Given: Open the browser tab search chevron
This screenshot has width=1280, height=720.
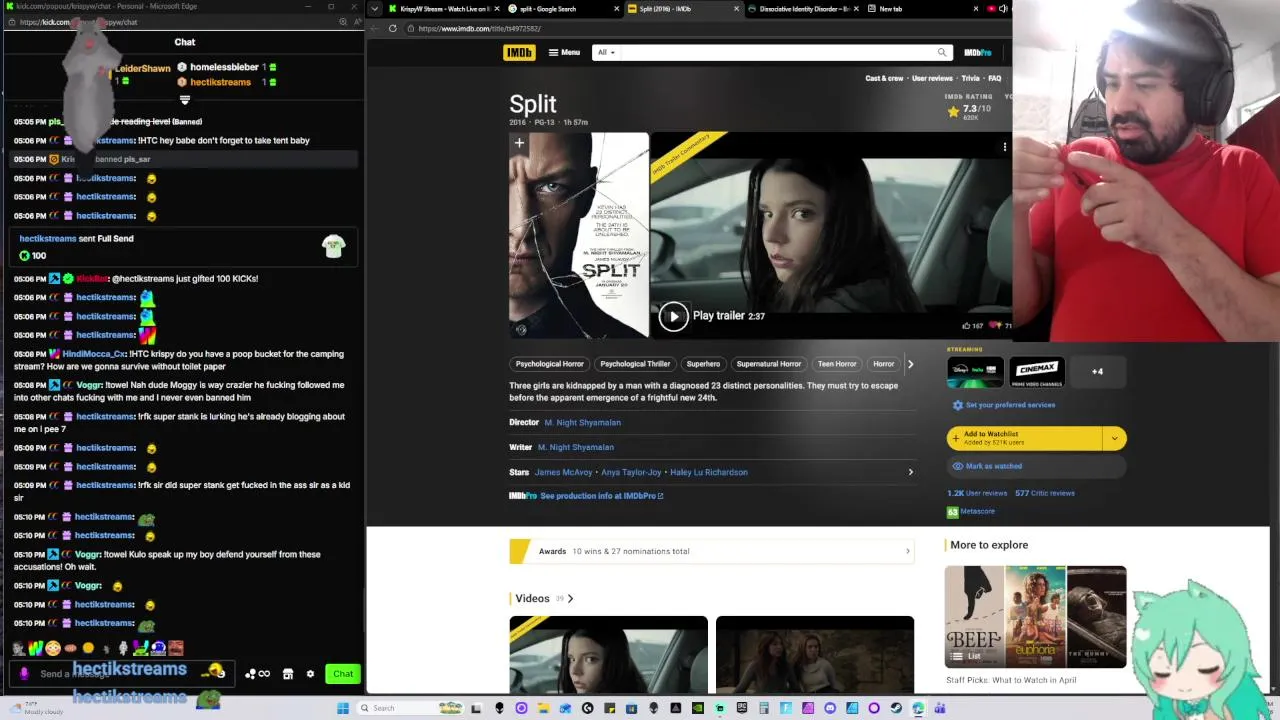Looking at the screenshot, I should point(375,9).
